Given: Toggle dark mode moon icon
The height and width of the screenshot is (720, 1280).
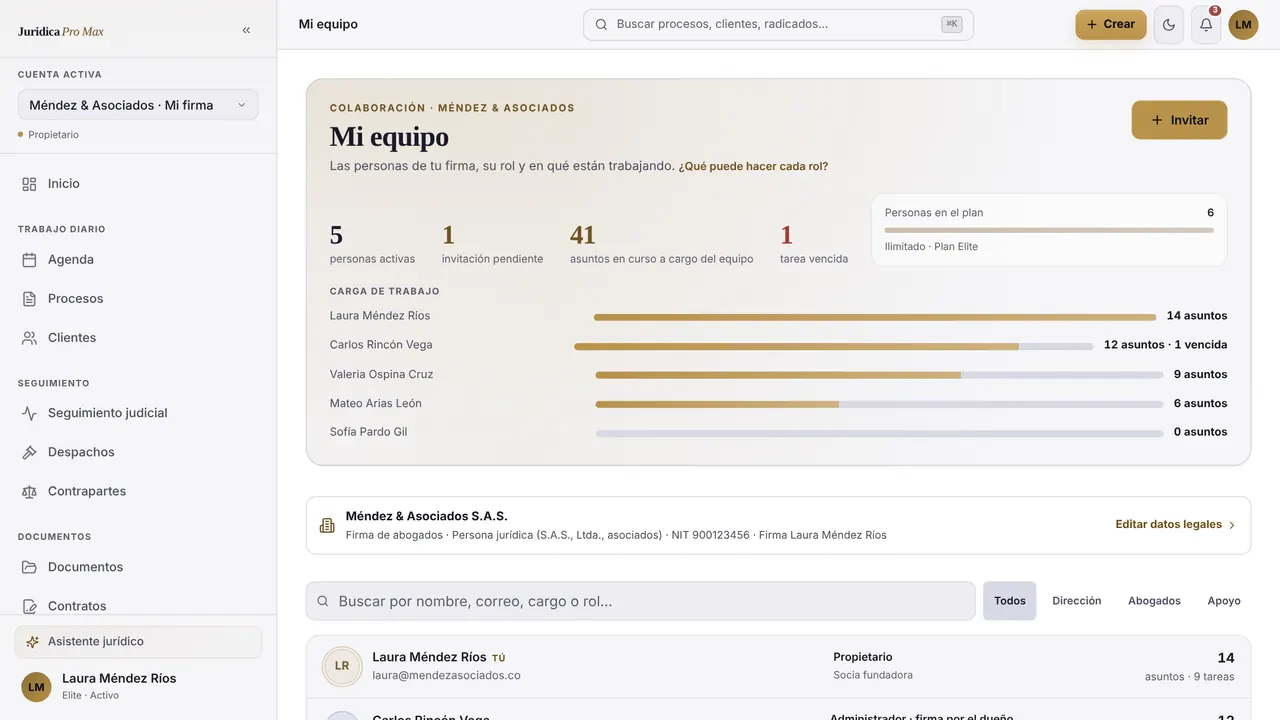Looking at the screenshot, I should coord(1169,25).
